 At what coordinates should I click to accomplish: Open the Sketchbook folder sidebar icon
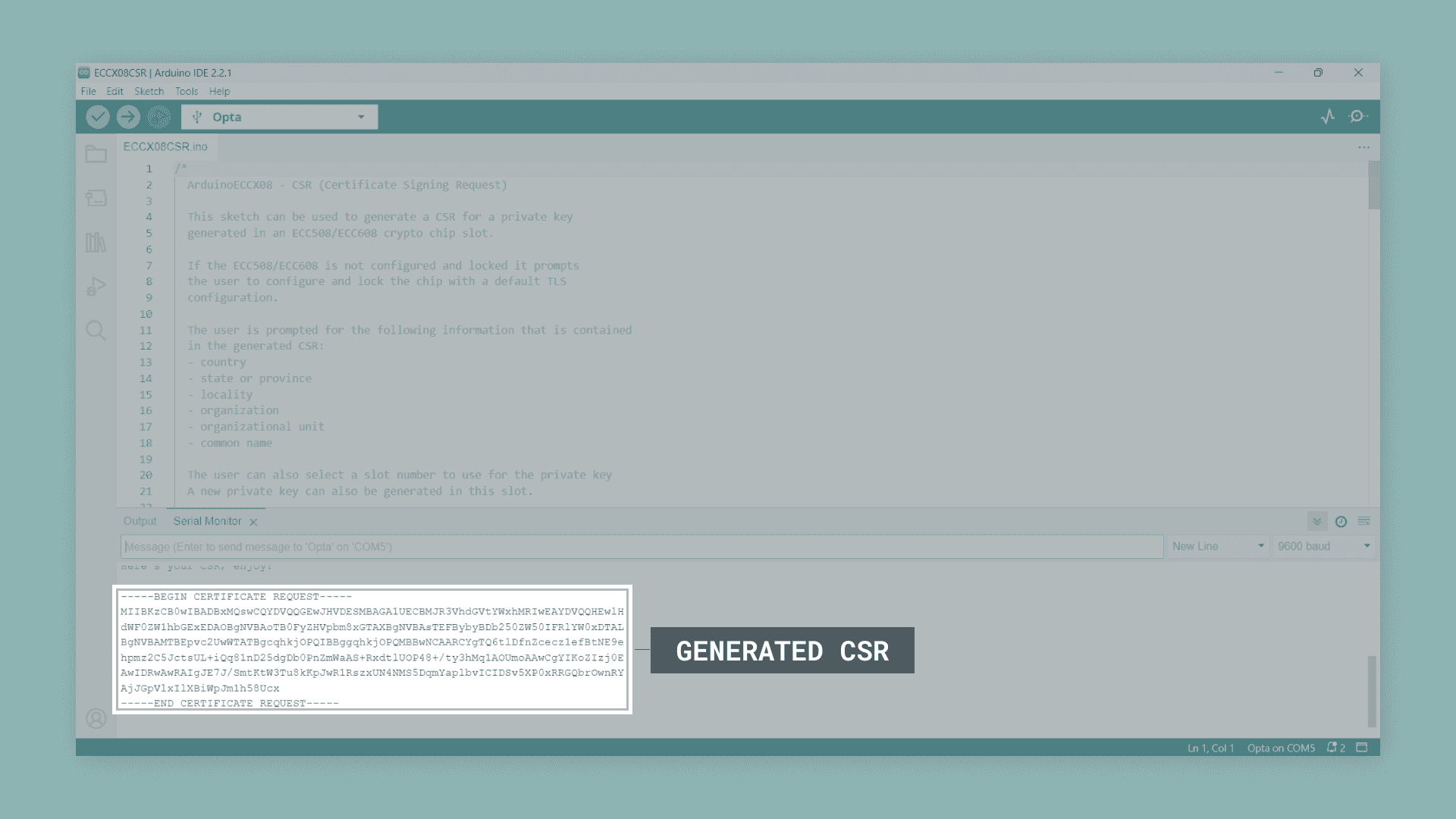click(96, 154)
